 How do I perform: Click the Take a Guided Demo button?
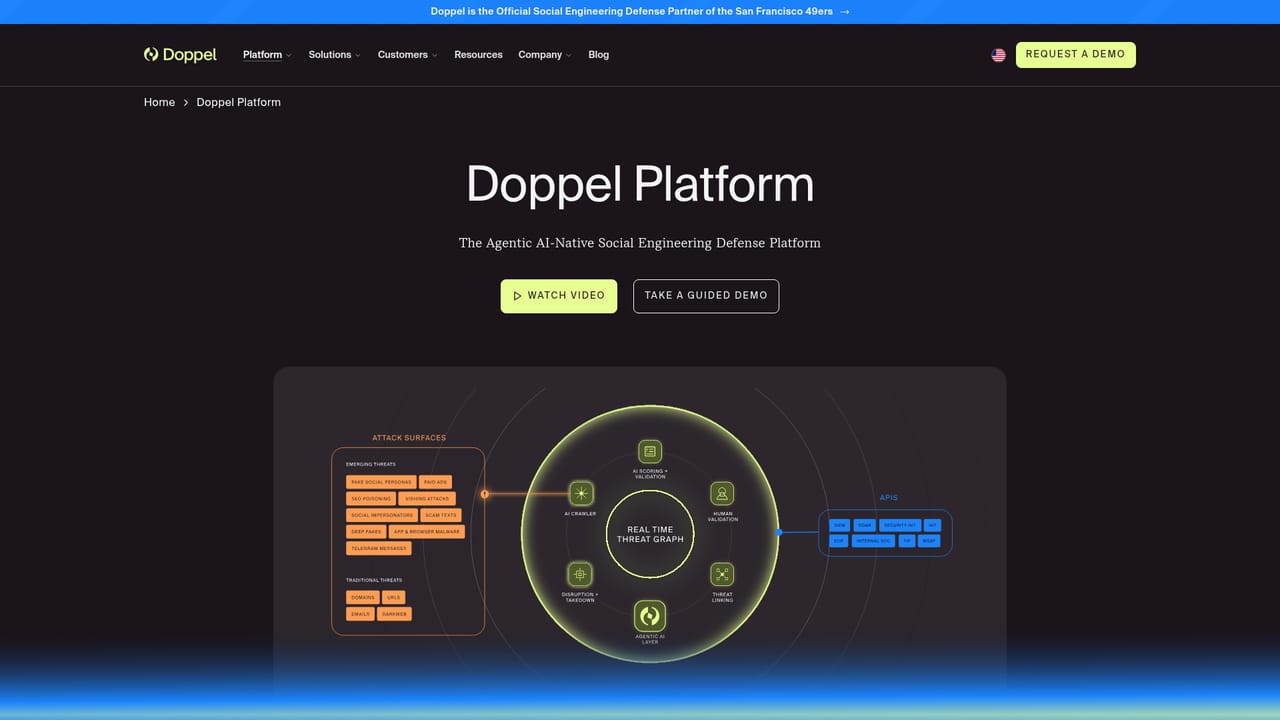pos(706,296)
